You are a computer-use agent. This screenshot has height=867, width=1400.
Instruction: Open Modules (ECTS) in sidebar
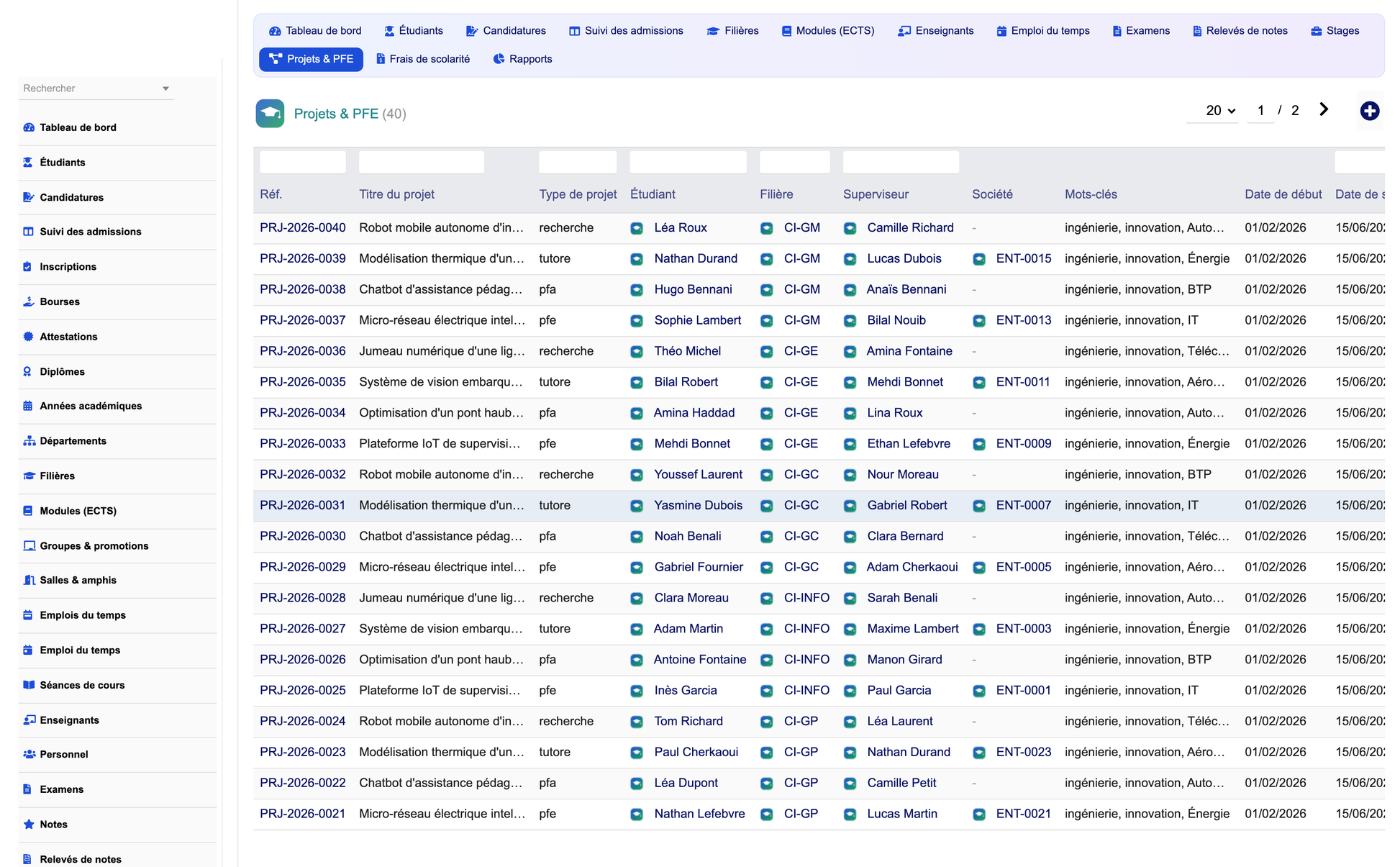(x=78, y=511)
